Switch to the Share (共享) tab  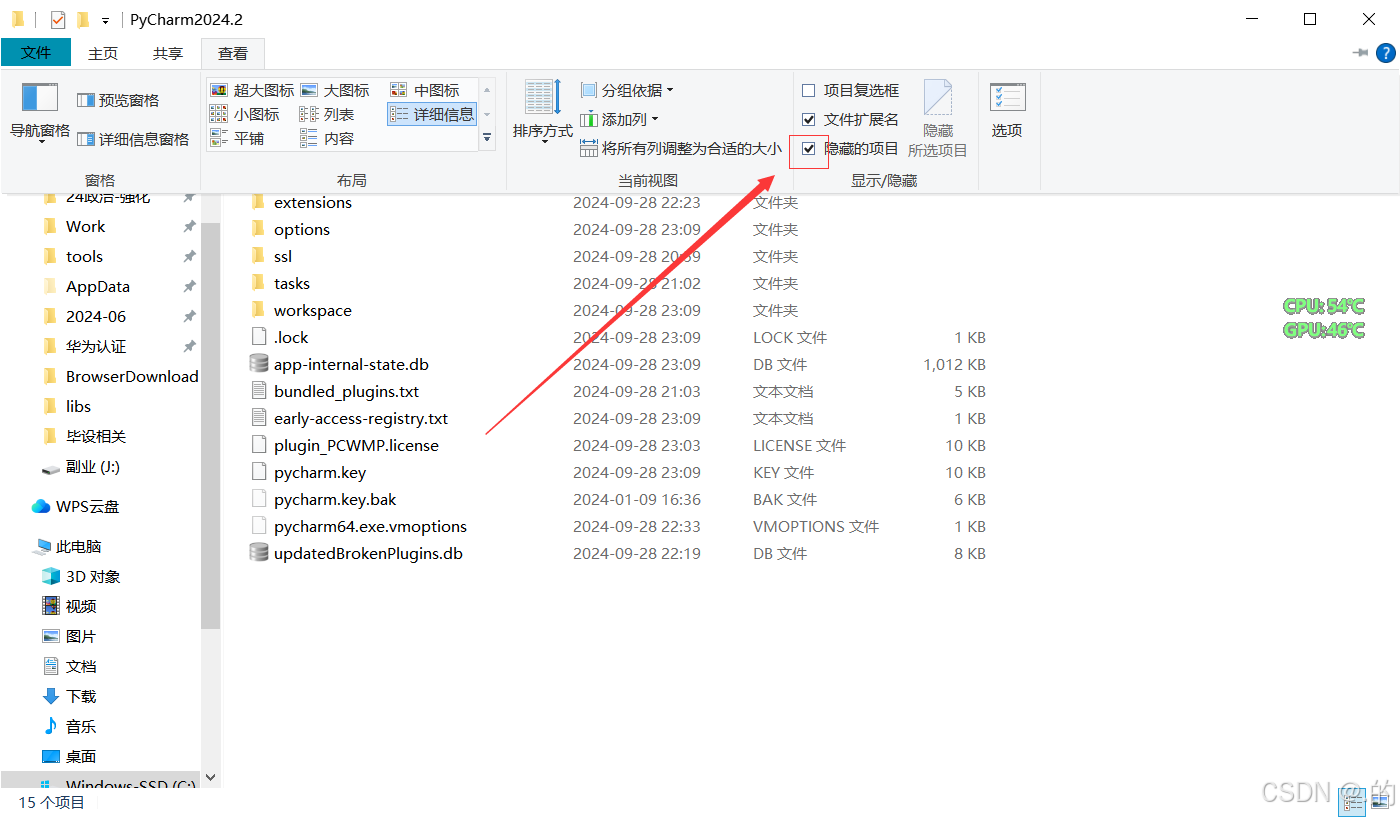[168, 53]
